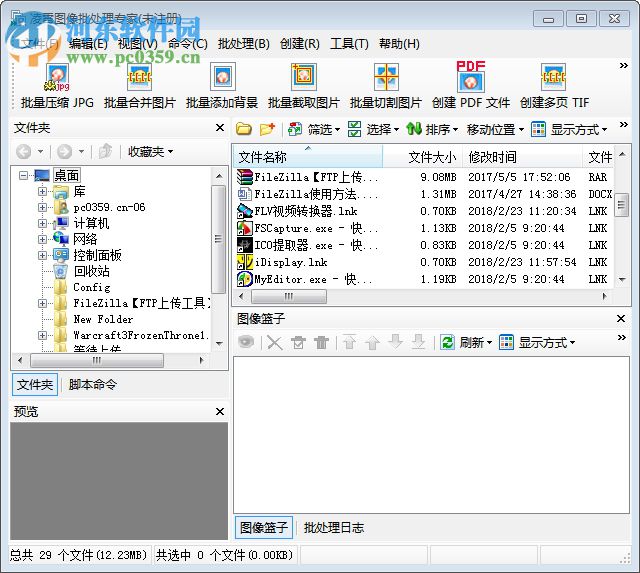Open the batch add background tool
640x573 pixels.
click(x=222, y=87)
